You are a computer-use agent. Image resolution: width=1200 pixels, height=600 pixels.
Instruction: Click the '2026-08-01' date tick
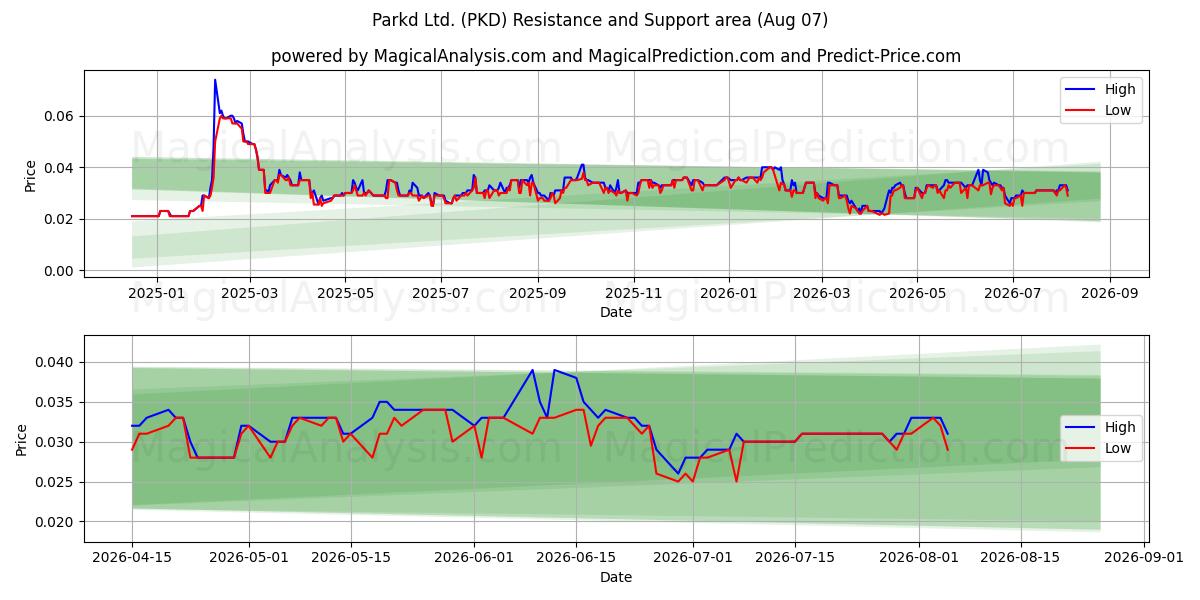coord(919,559)
